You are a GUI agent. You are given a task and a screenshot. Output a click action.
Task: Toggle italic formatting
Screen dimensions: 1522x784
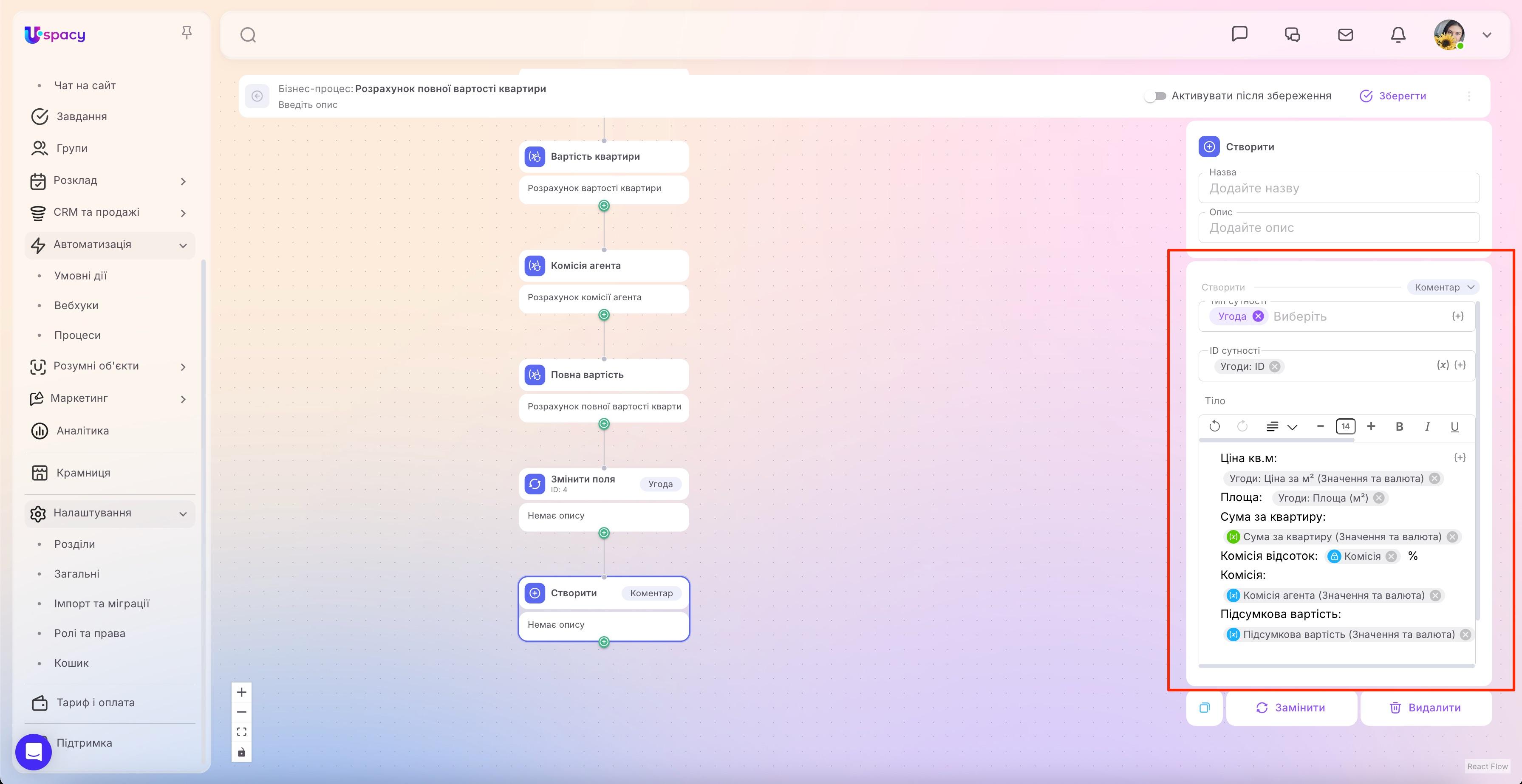tap(1427, 427)
